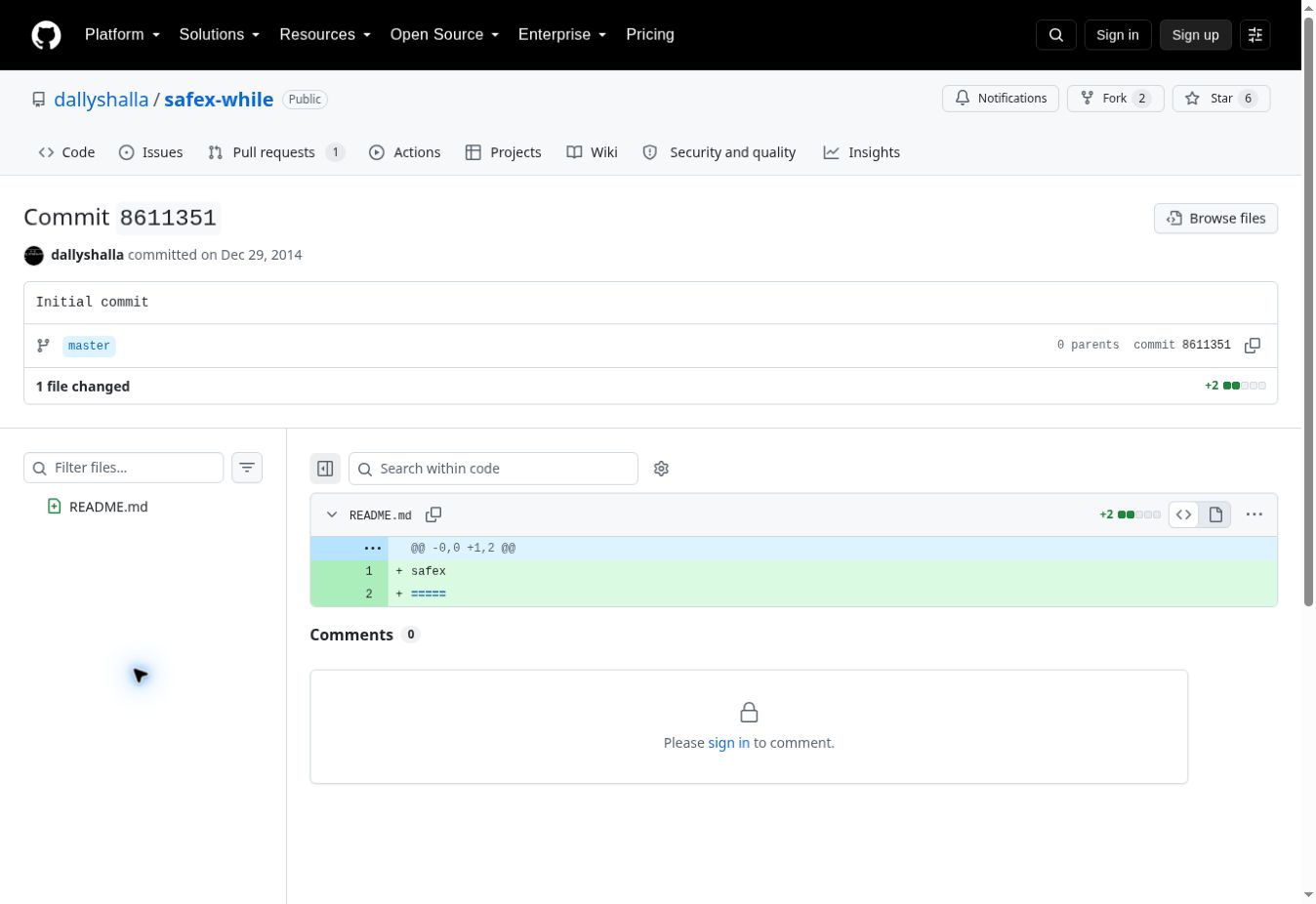1316x904 pixels.
Task: Open dallyshalla owner link in breadcrumb
Action: 102,100
